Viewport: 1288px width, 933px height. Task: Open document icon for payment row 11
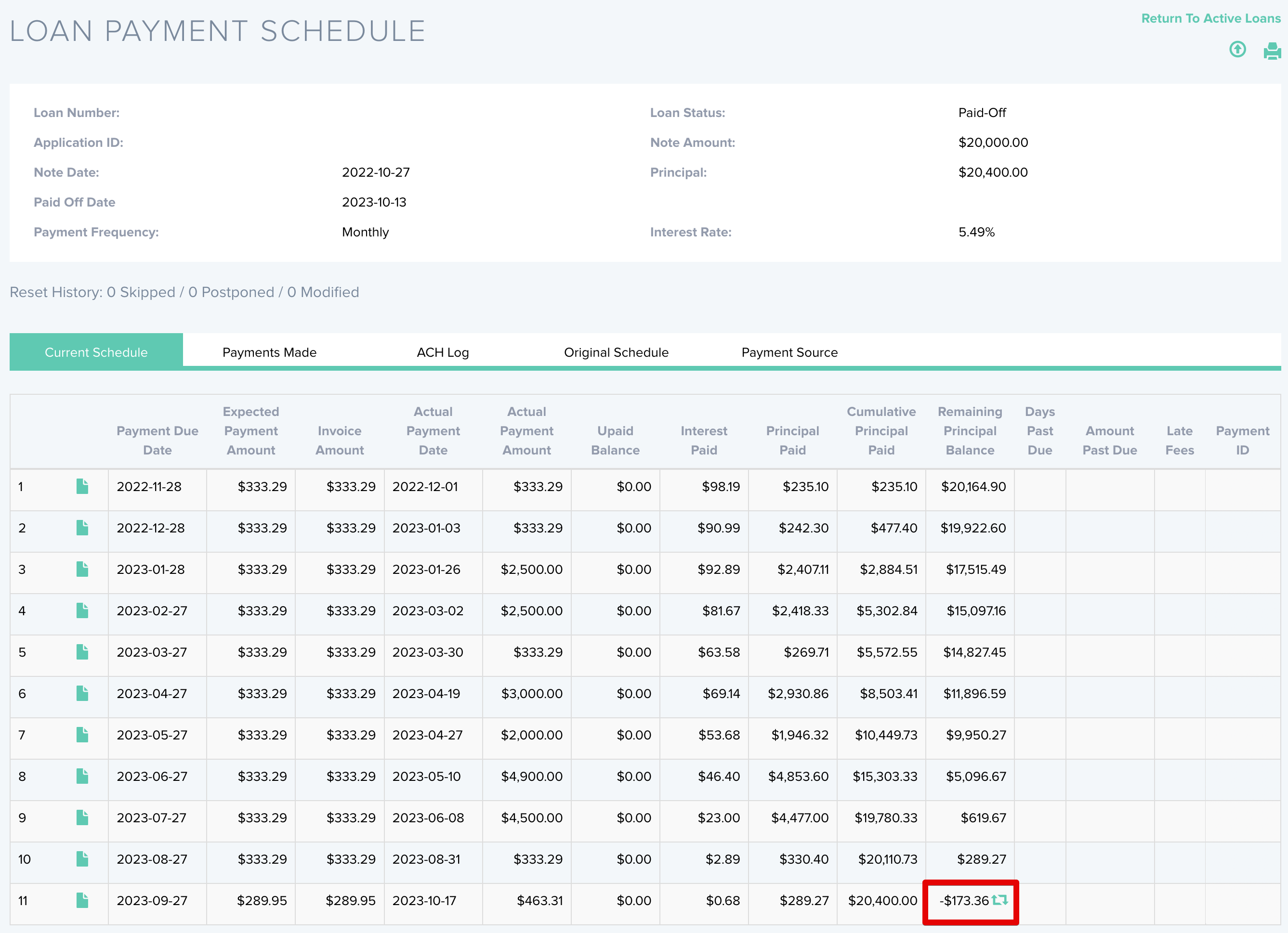(82, 901)
